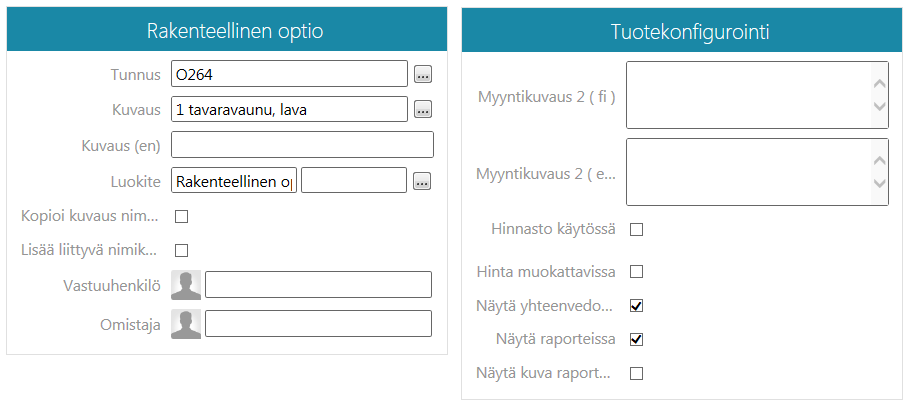The width and height of the screenshot is (911, 408).
Task: Click the Omistaja person avatar icon
Action: click(x=186, y=324)
